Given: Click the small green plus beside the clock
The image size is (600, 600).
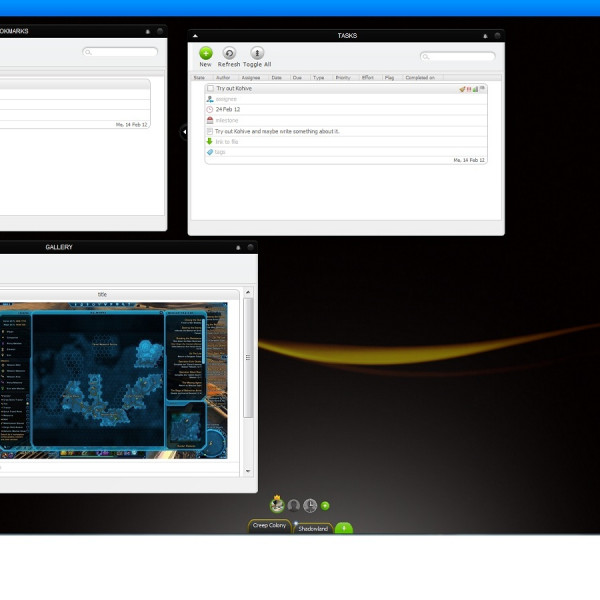Looking at the screenshot, I should point(325,506).
